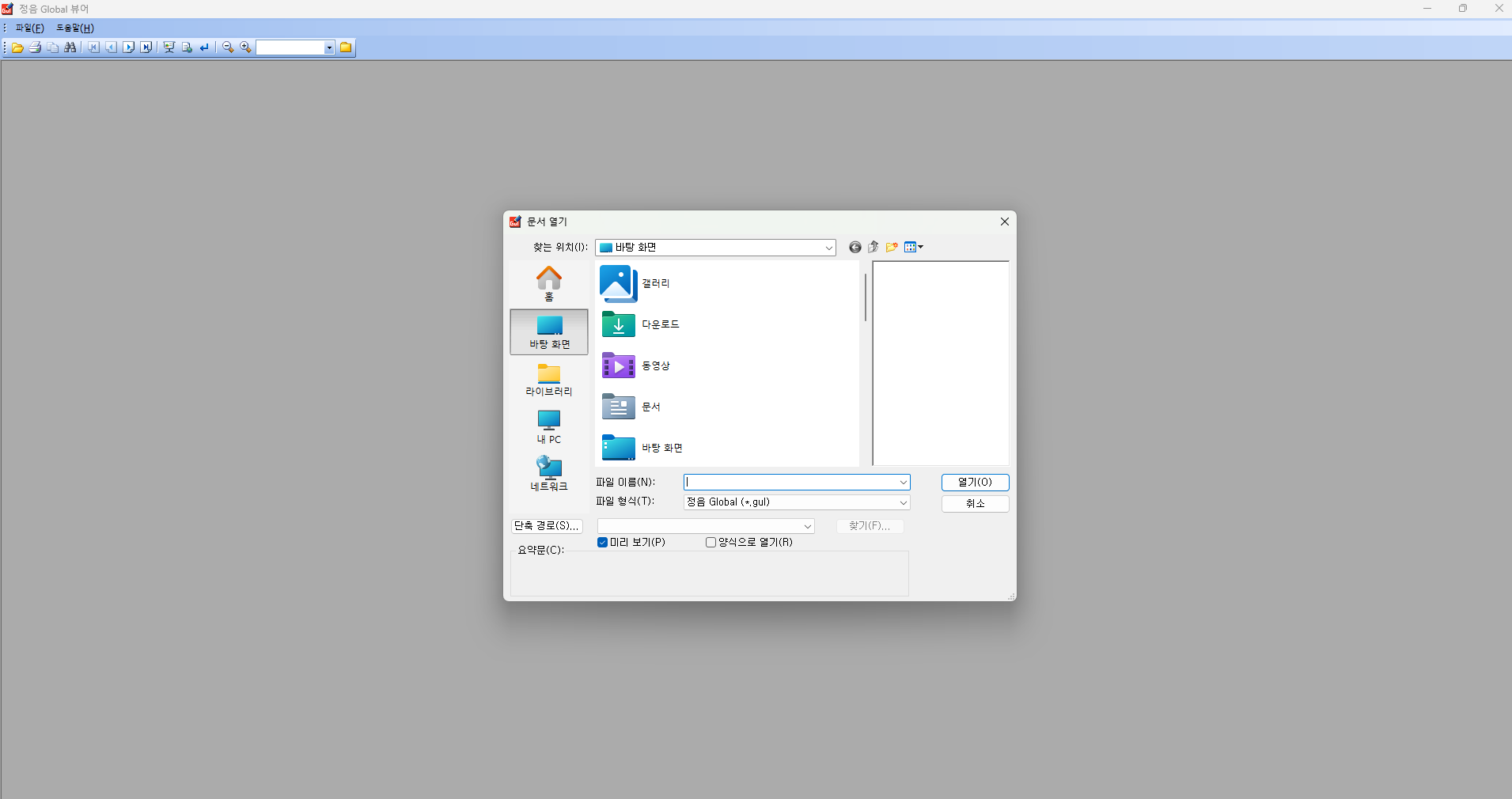Click the 열기(O) button
1512x799 pixels.
[975, 483]
